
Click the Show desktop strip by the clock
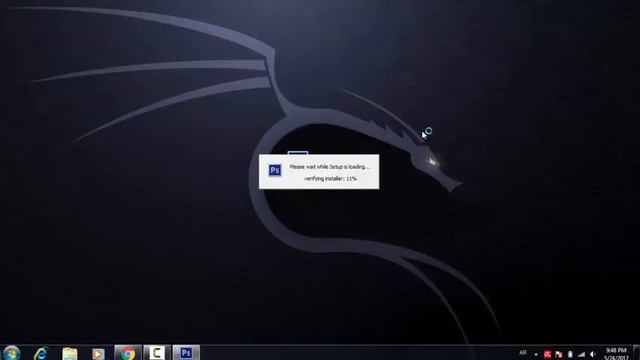636,353
